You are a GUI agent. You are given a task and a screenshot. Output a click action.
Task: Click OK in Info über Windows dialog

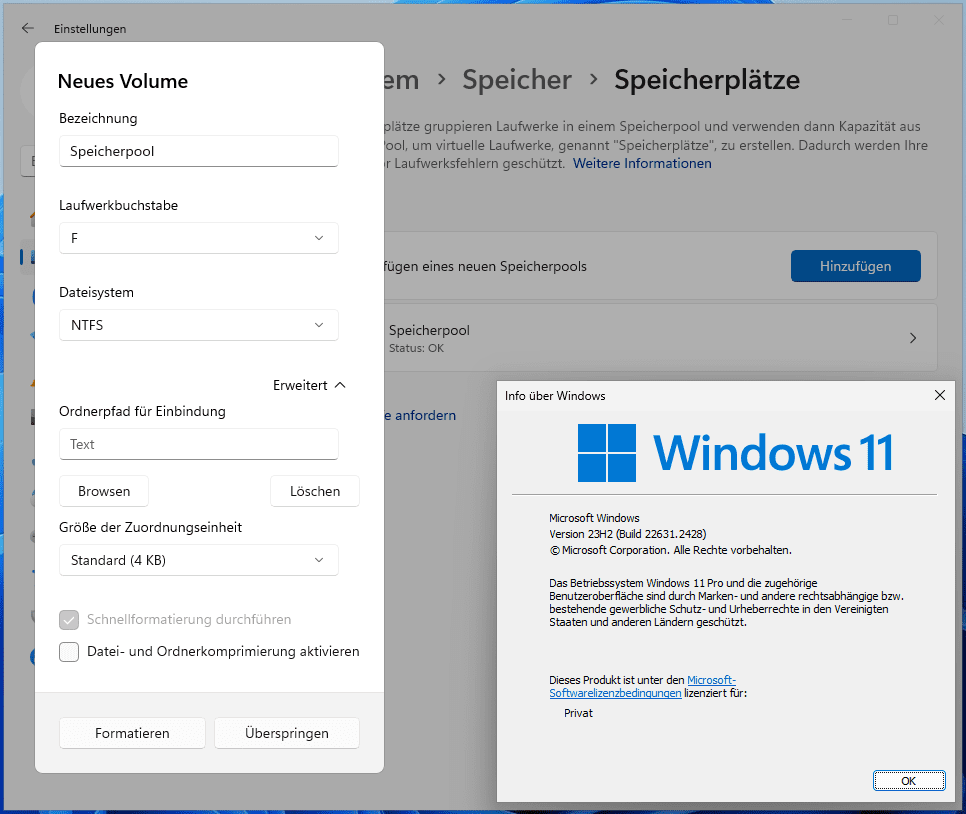[x=909, y=781]
